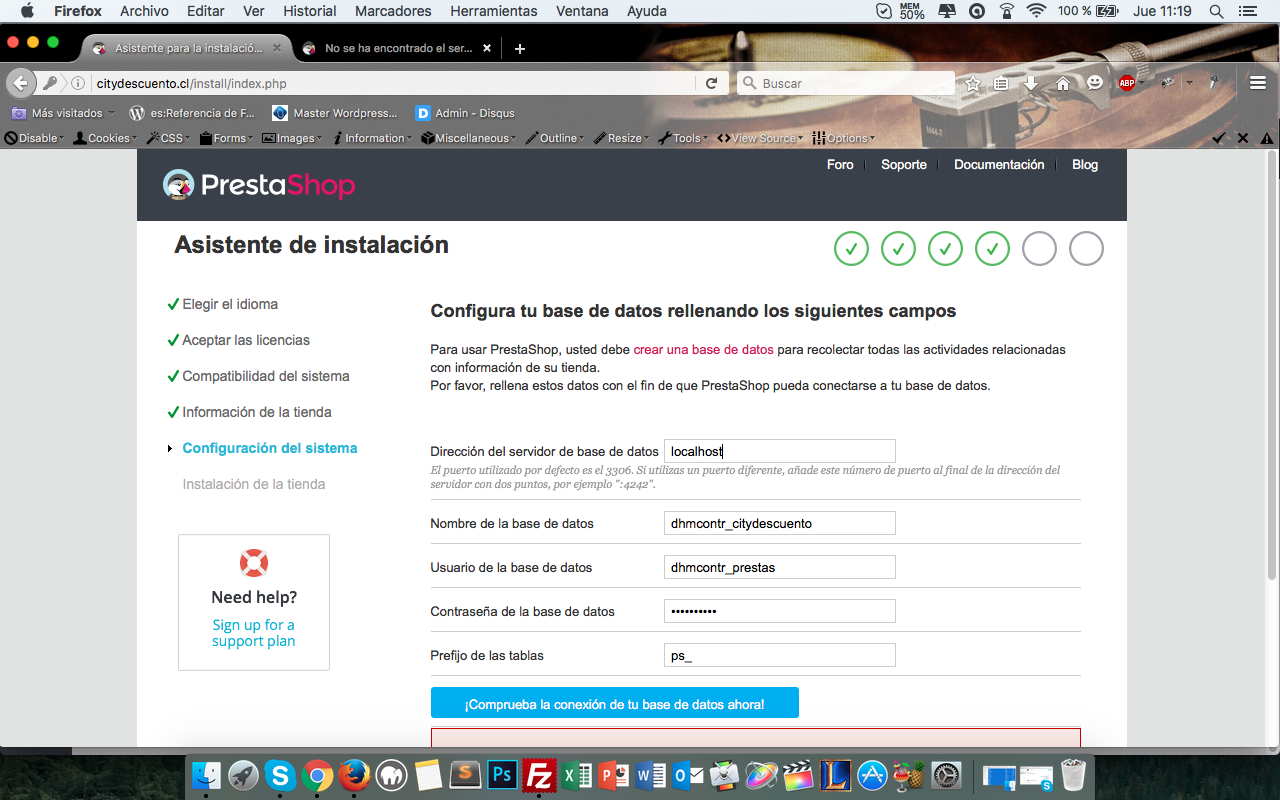1280x800 pixels.
Task: Expand the Forms developer toolbar menu
Action: pyautogui.click(x=226, y=138)
